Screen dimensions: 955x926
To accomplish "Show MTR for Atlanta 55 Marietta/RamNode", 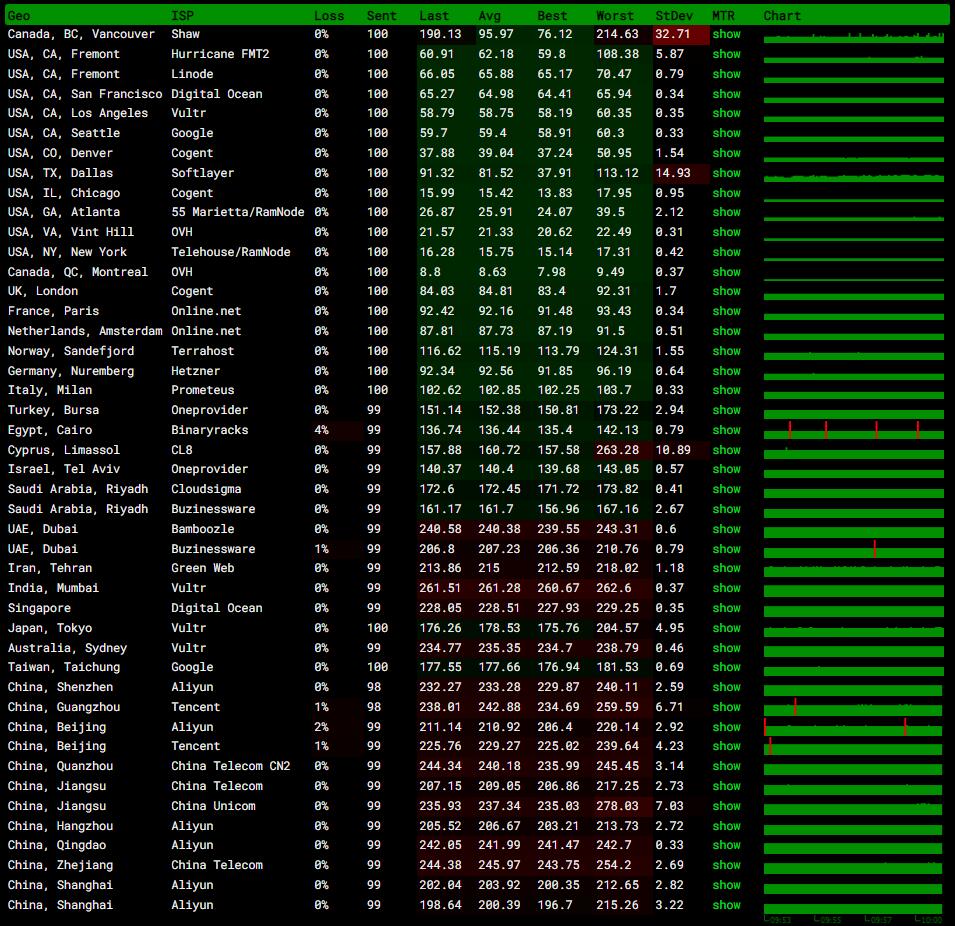I will [727, 213].
